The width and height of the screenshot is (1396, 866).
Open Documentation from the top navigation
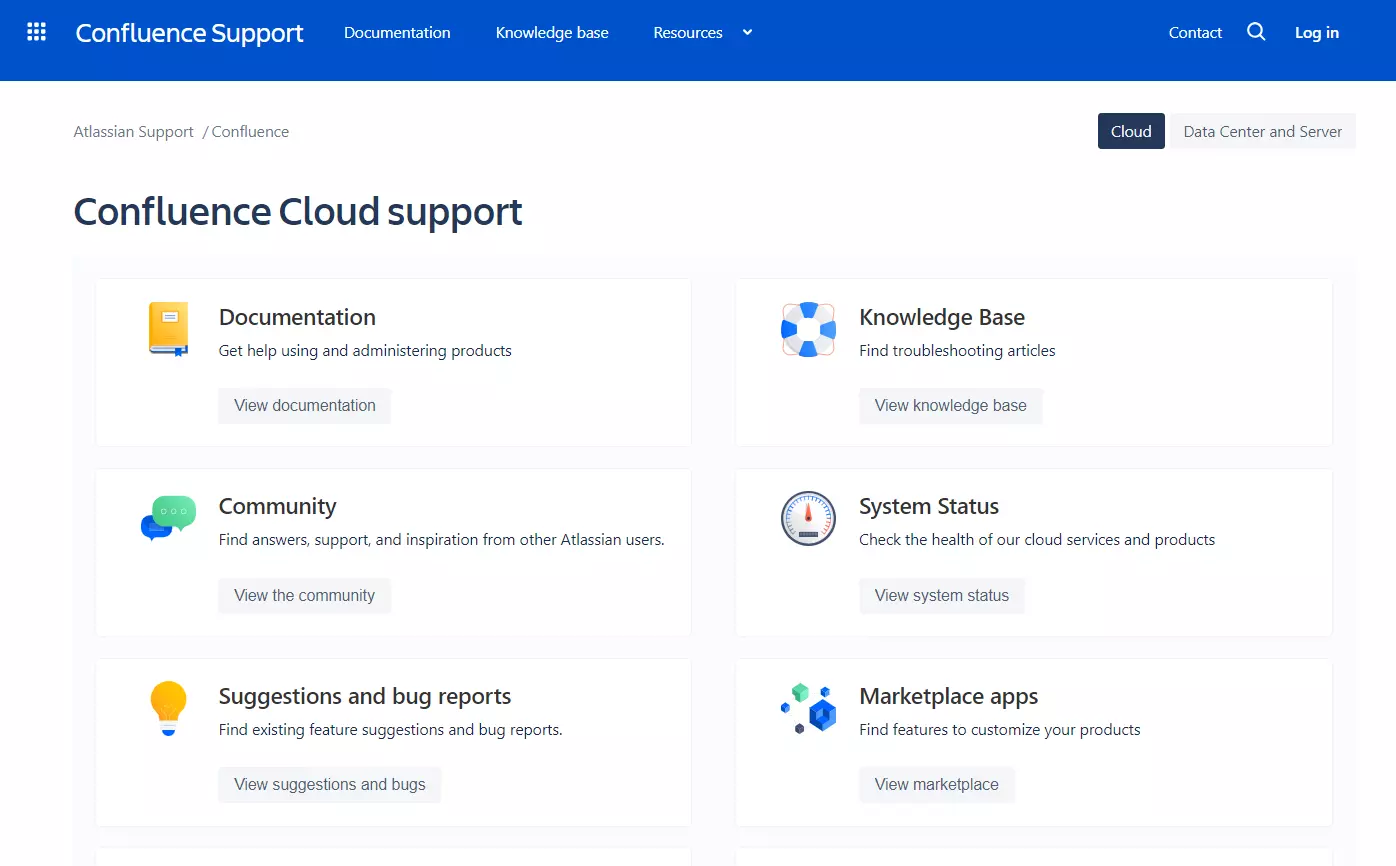[397, 32]
